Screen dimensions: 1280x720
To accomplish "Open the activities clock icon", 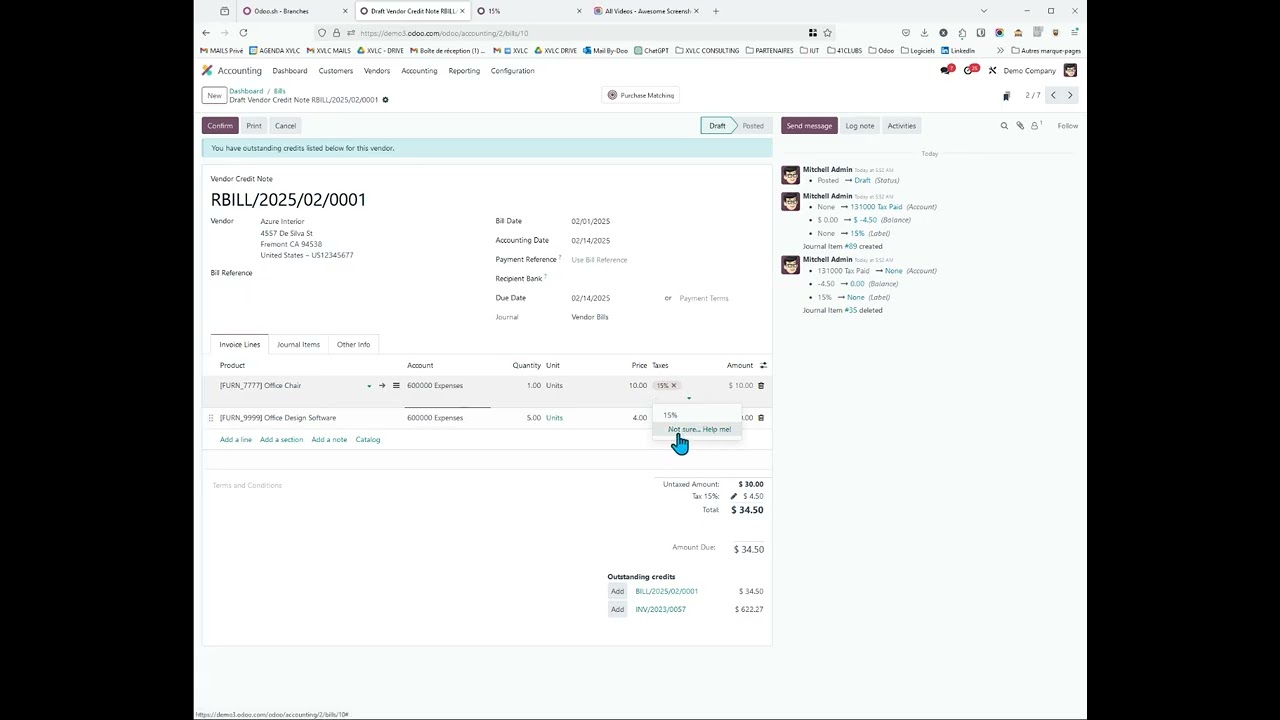I will coord(969,71).
